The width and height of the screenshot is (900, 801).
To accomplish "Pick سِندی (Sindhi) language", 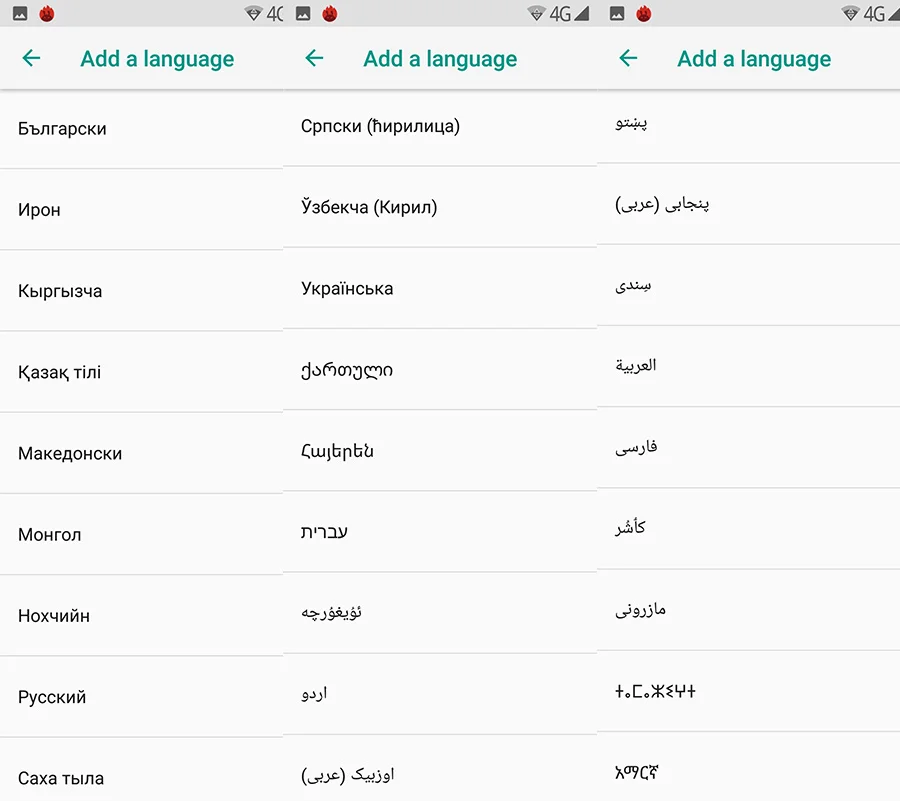I will point(748,286).
